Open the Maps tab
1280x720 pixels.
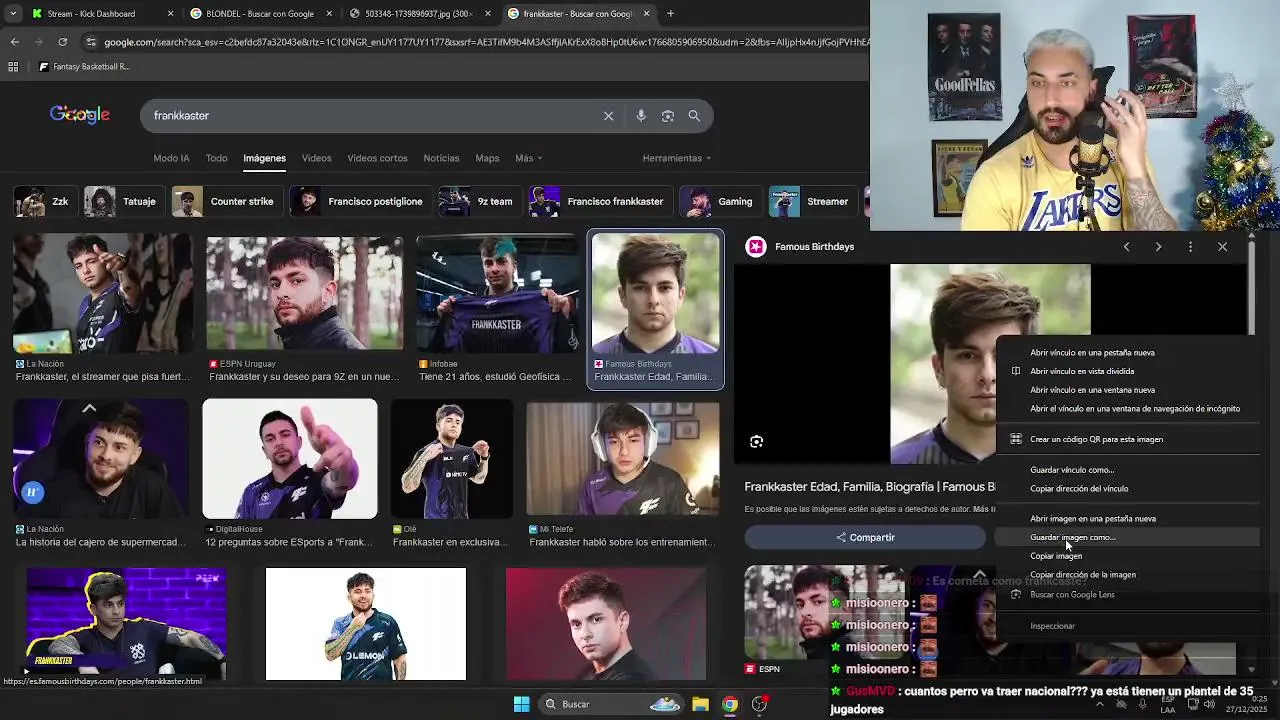487,158
